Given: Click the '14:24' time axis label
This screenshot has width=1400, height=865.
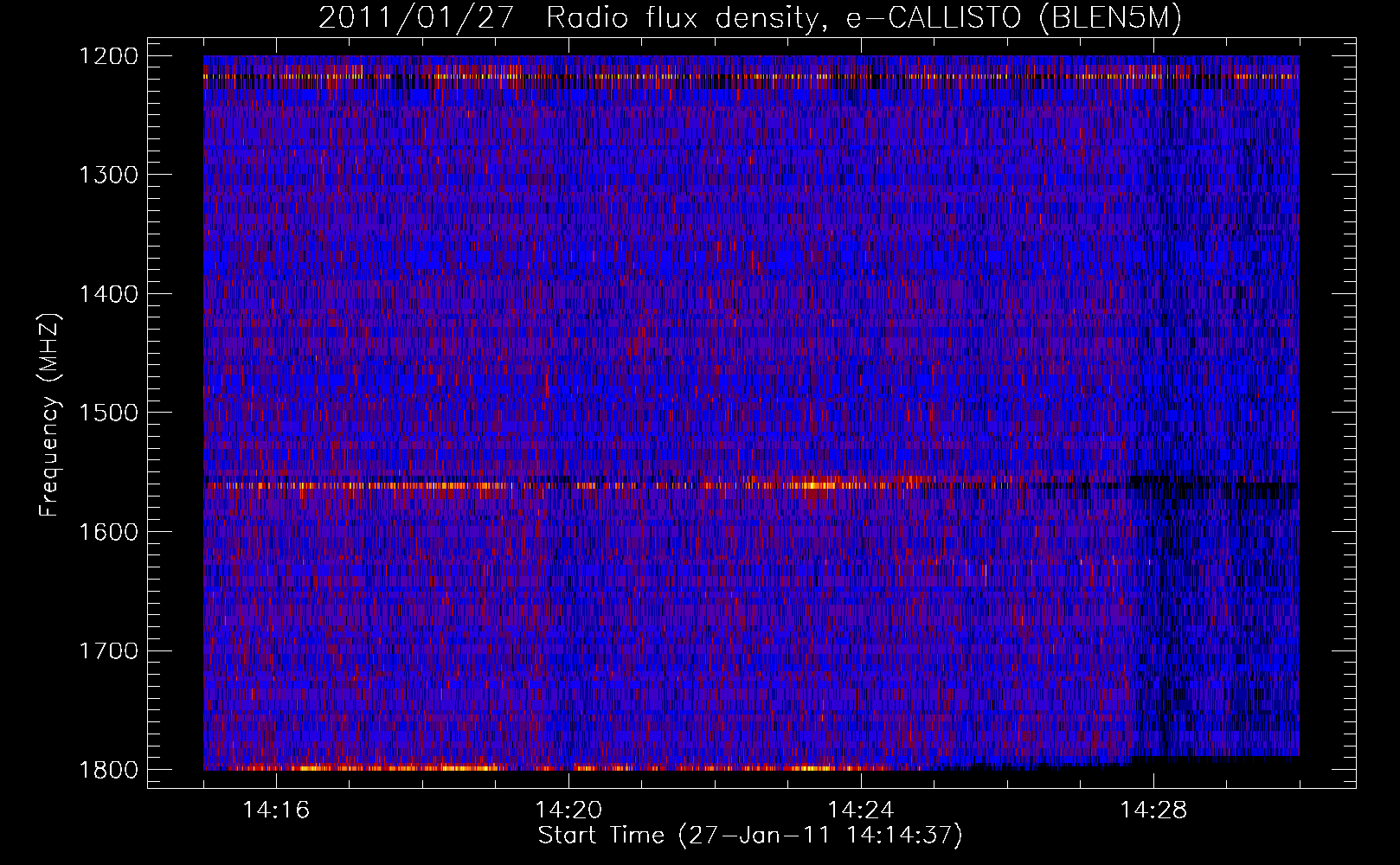Looking at the screenshot, I should (861, 811).
